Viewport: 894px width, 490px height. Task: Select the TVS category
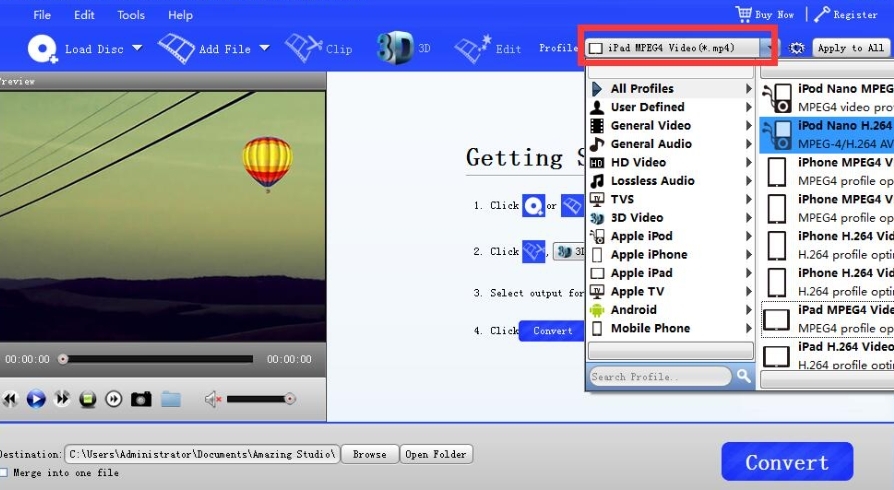click(x=671, y=199)
